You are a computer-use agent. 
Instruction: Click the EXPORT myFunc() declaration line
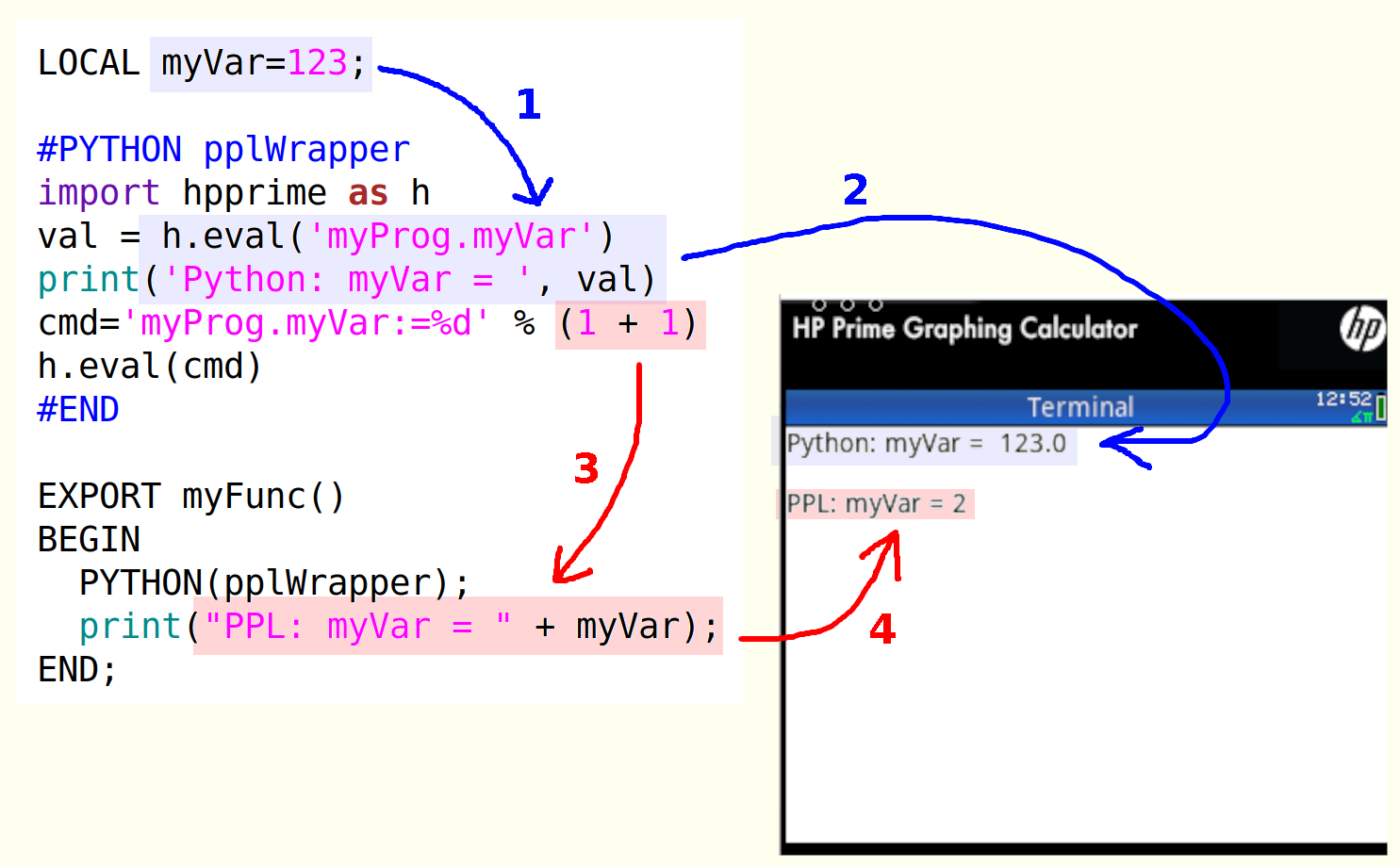(x=191, y=497)
